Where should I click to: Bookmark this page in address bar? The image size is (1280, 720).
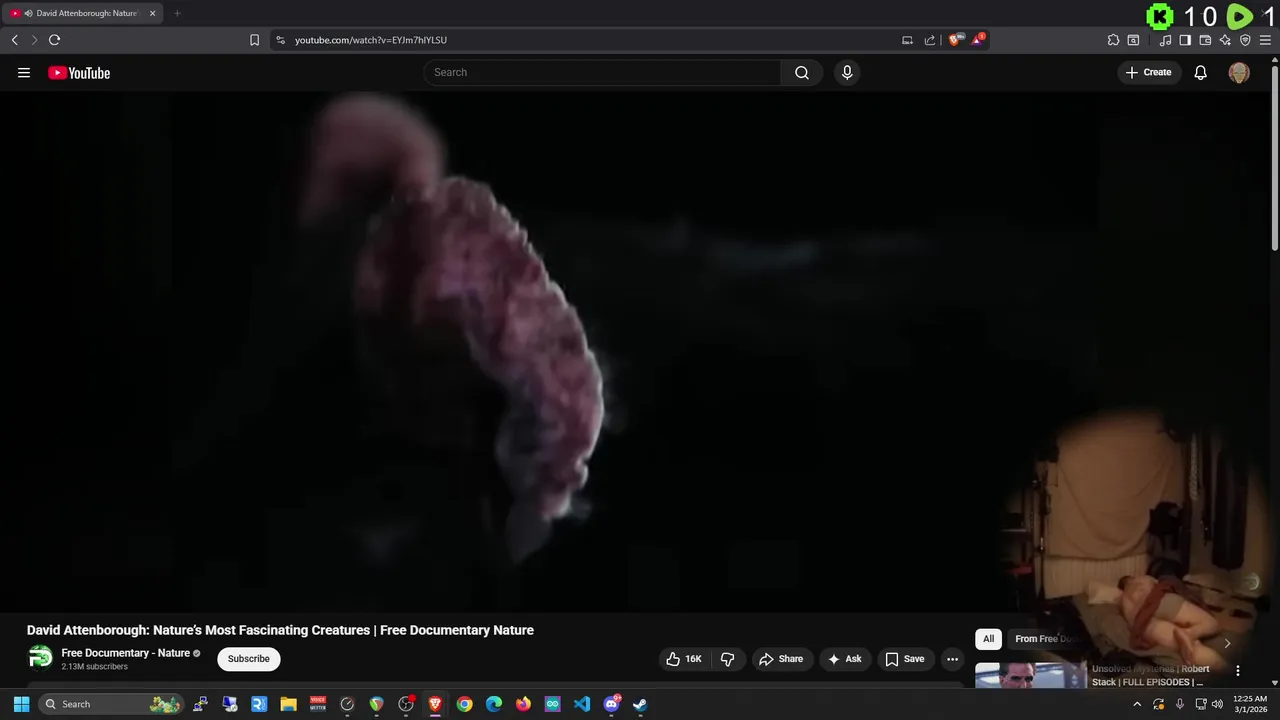pos(254,40)
